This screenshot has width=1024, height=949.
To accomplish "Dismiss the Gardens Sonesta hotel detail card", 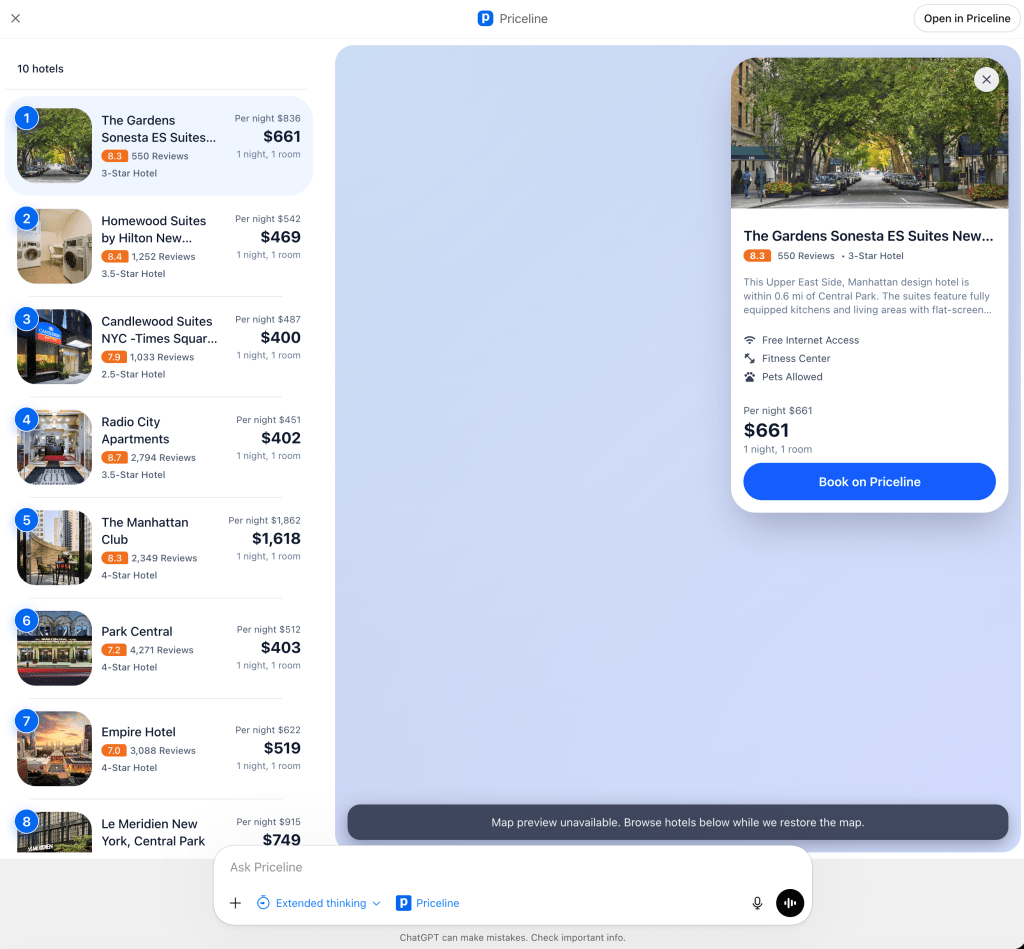I will click(986, 79).
